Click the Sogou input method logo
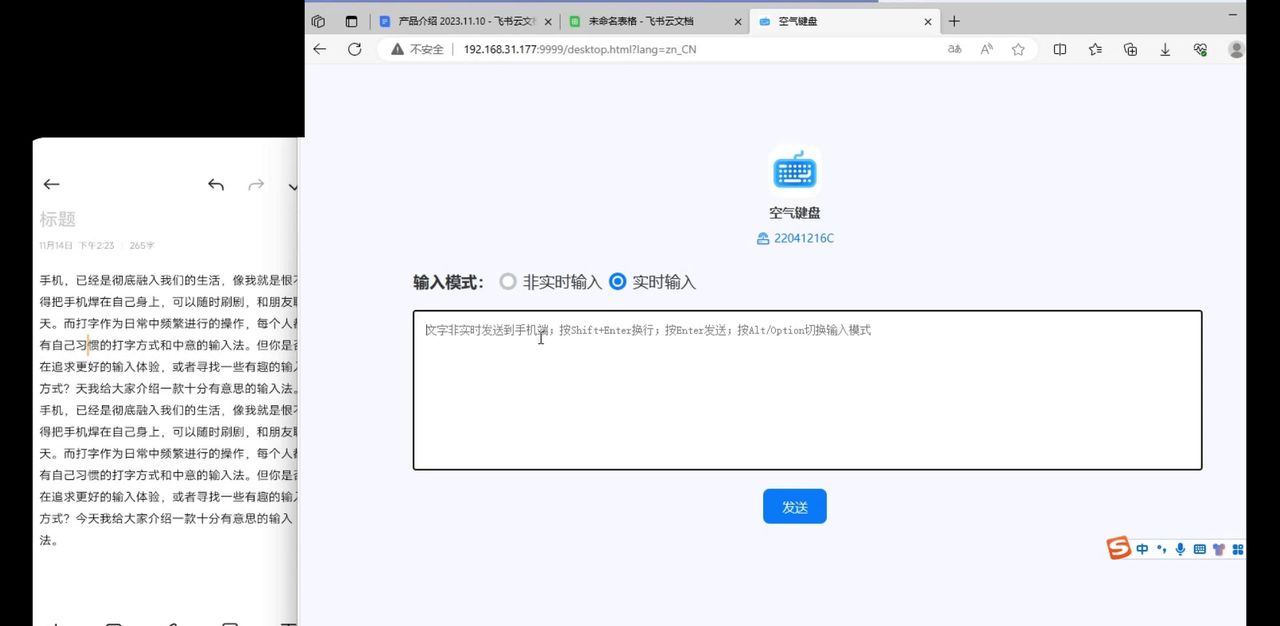 point(1118,548)
